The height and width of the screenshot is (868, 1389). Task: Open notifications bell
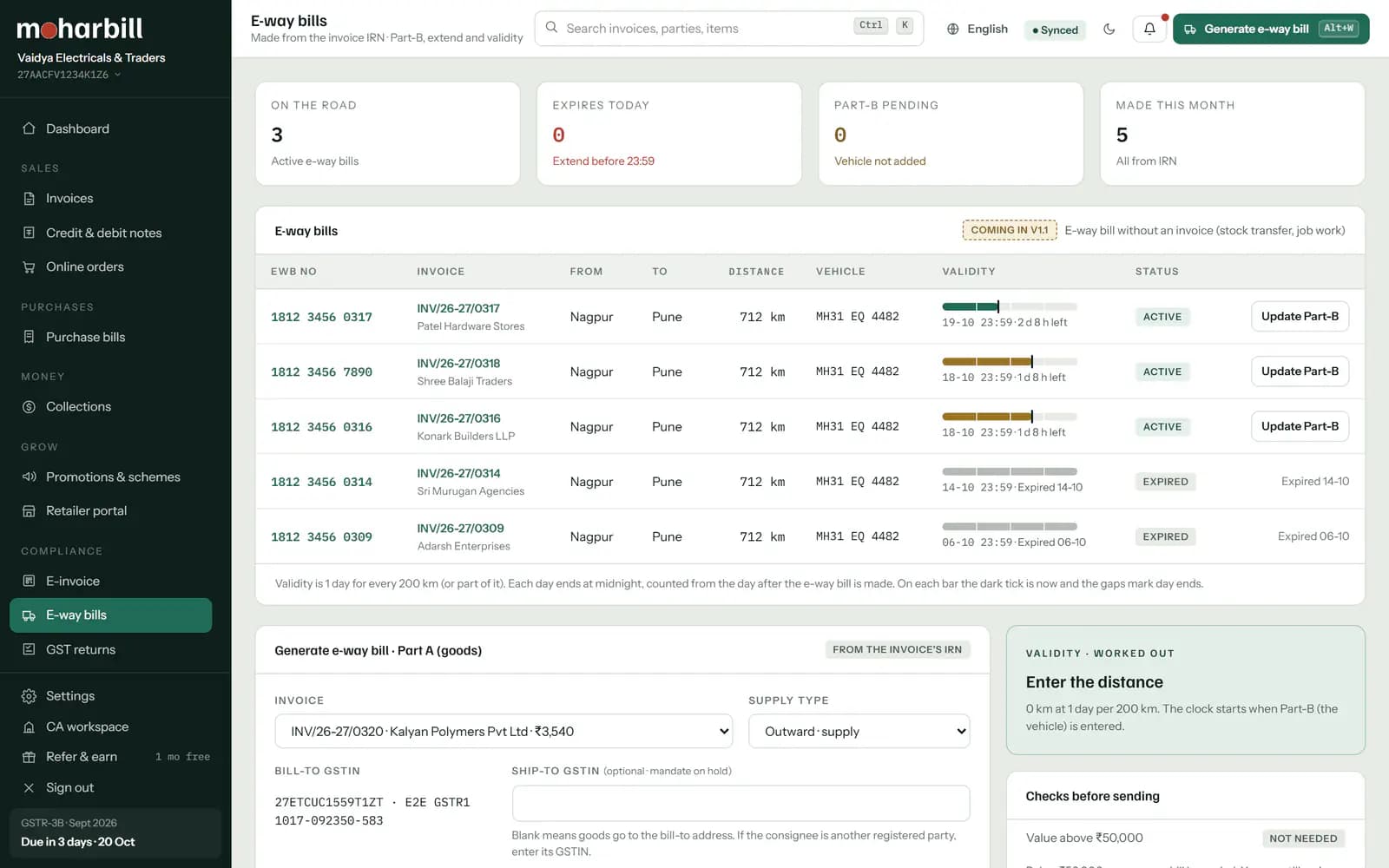pos(1149,29)
